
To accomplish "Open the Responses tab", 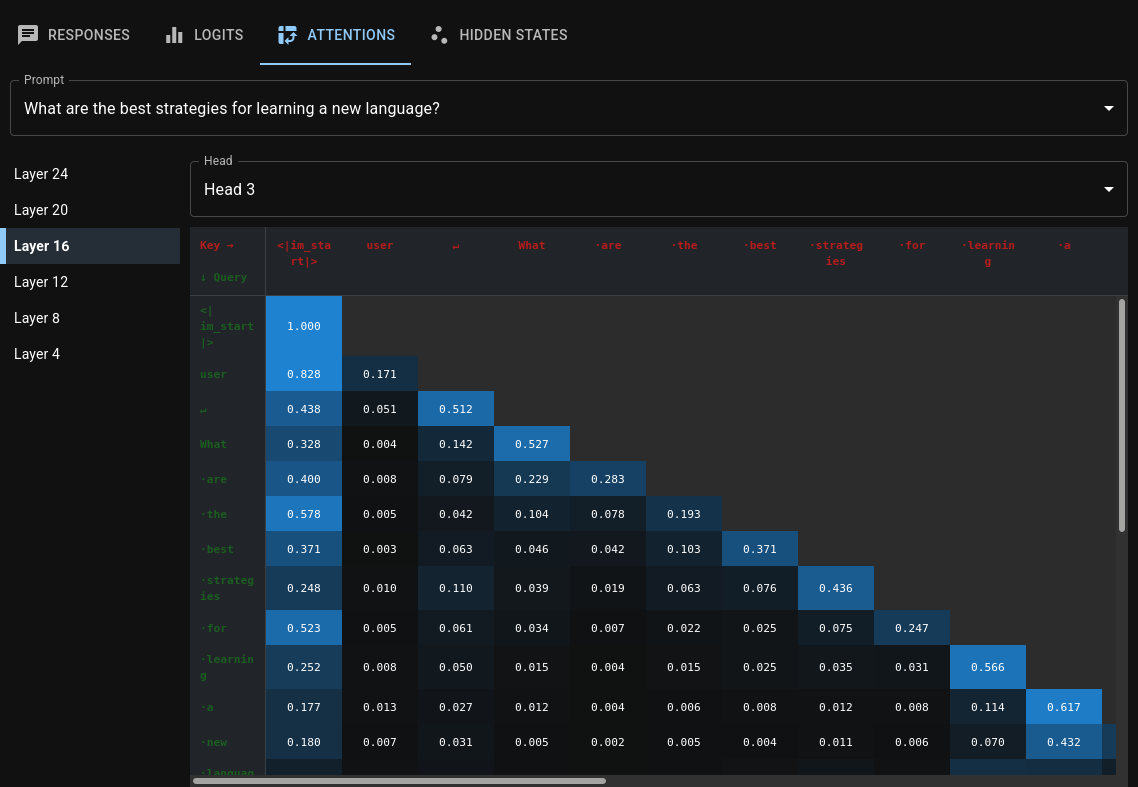I will (x=73, y=35).
